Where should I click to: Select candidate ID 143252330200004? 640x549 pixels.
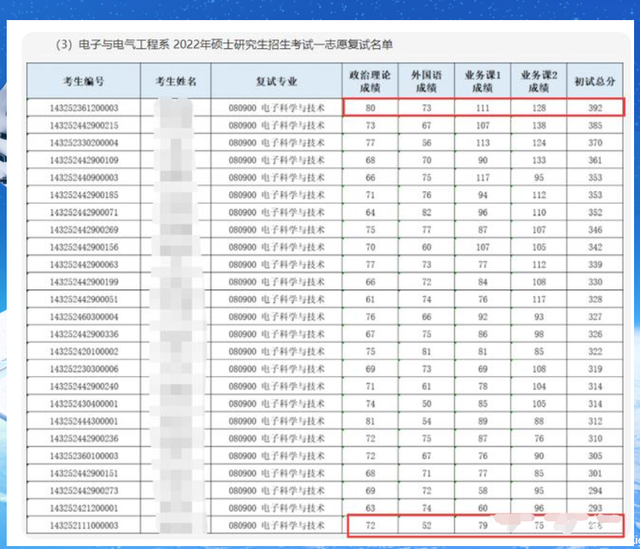coord(84,143)
